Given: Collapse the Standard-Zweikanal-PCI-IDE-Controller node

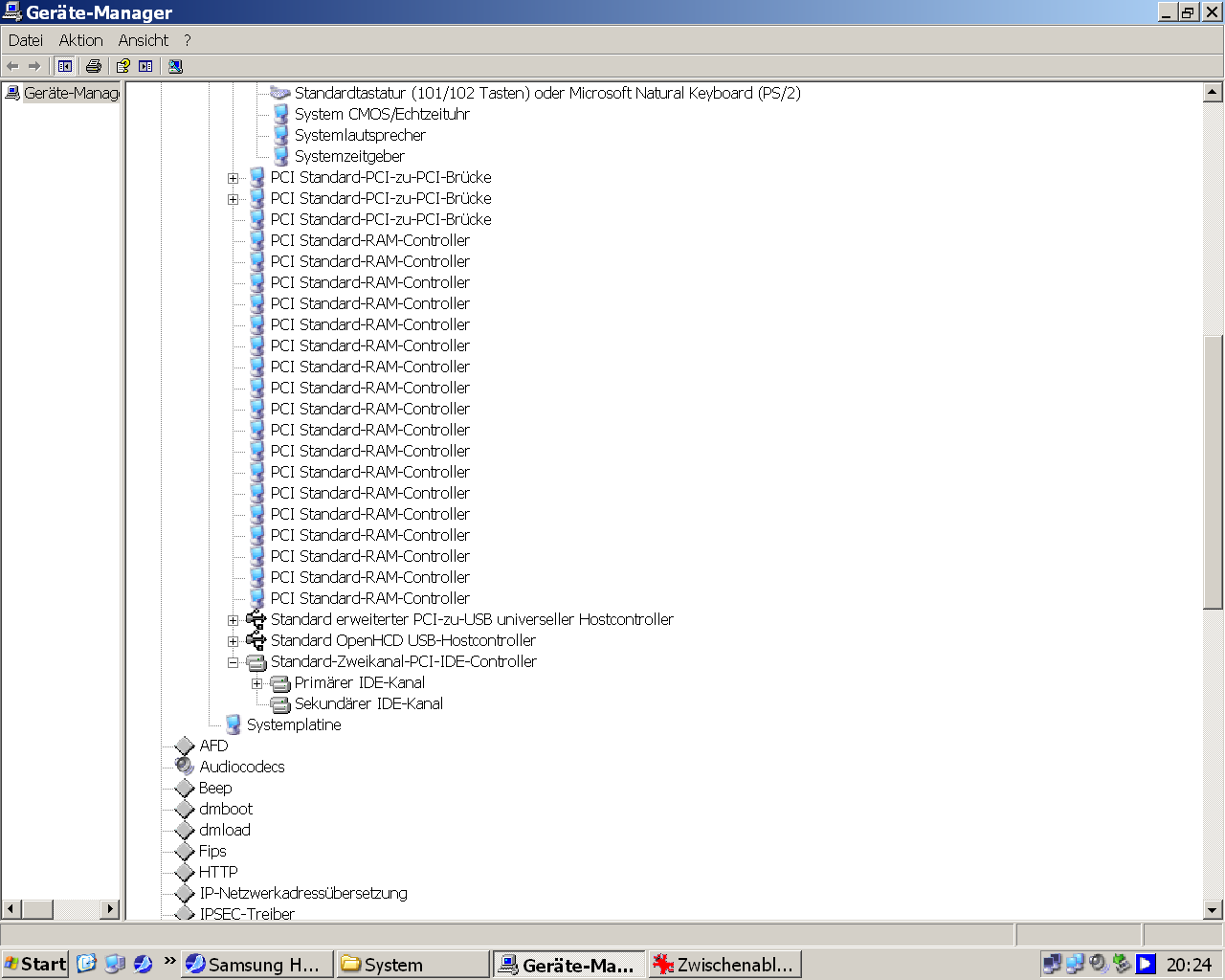Looking at the screenshot, I should 233,661.
